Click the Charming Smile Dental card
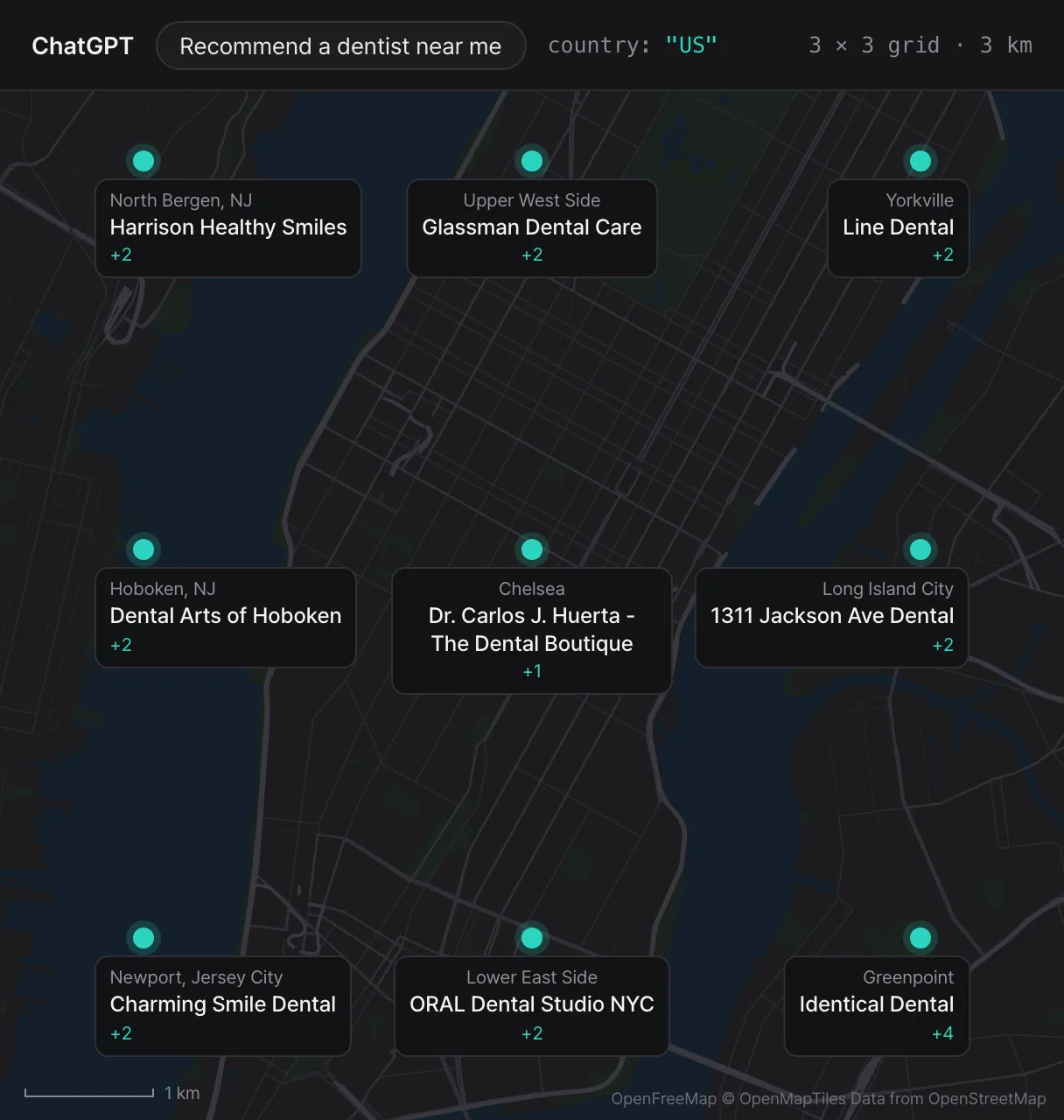1064x1120 pixels. coord(223,1006)
